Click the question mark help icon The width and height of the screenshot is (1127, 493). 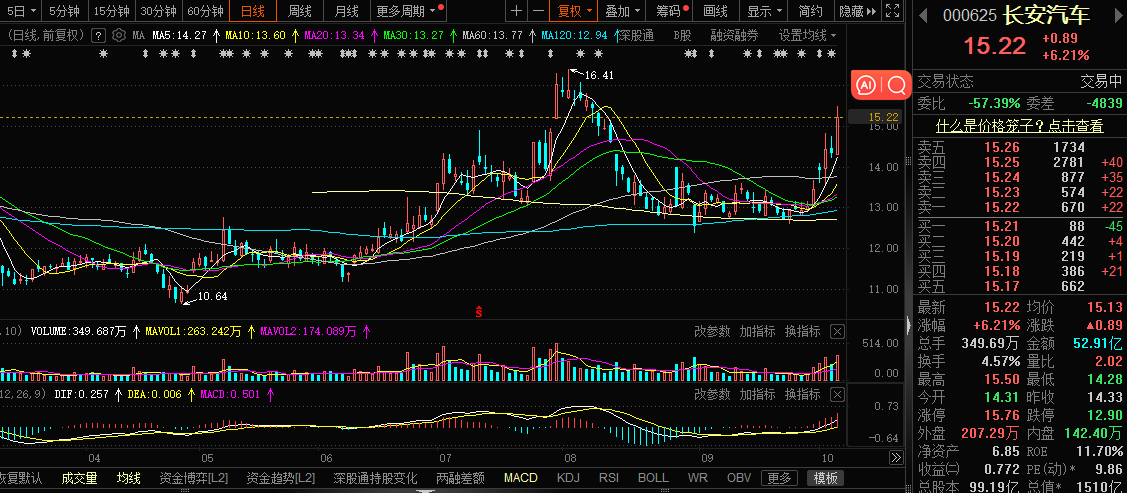point(99,35)
